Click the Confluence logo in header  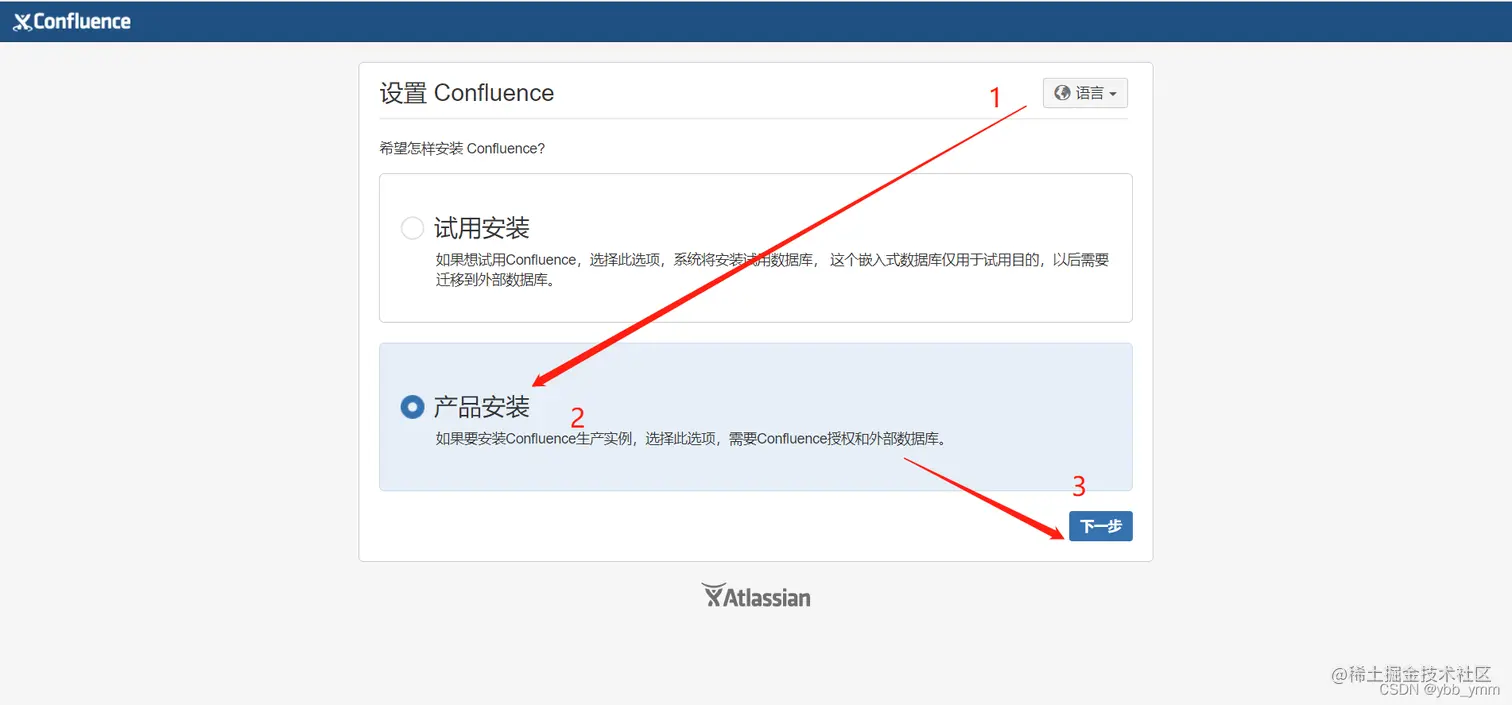[x=72, y=21]
